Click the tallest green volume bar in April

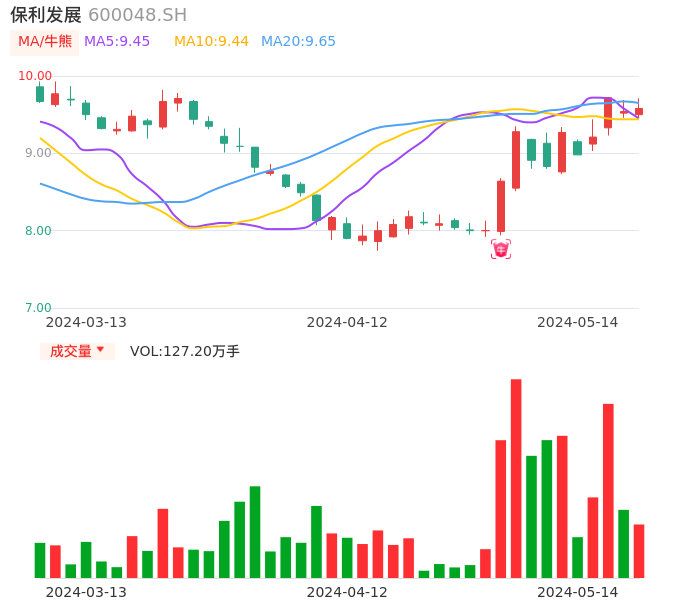pyautogui.click(x=316, y=541)
